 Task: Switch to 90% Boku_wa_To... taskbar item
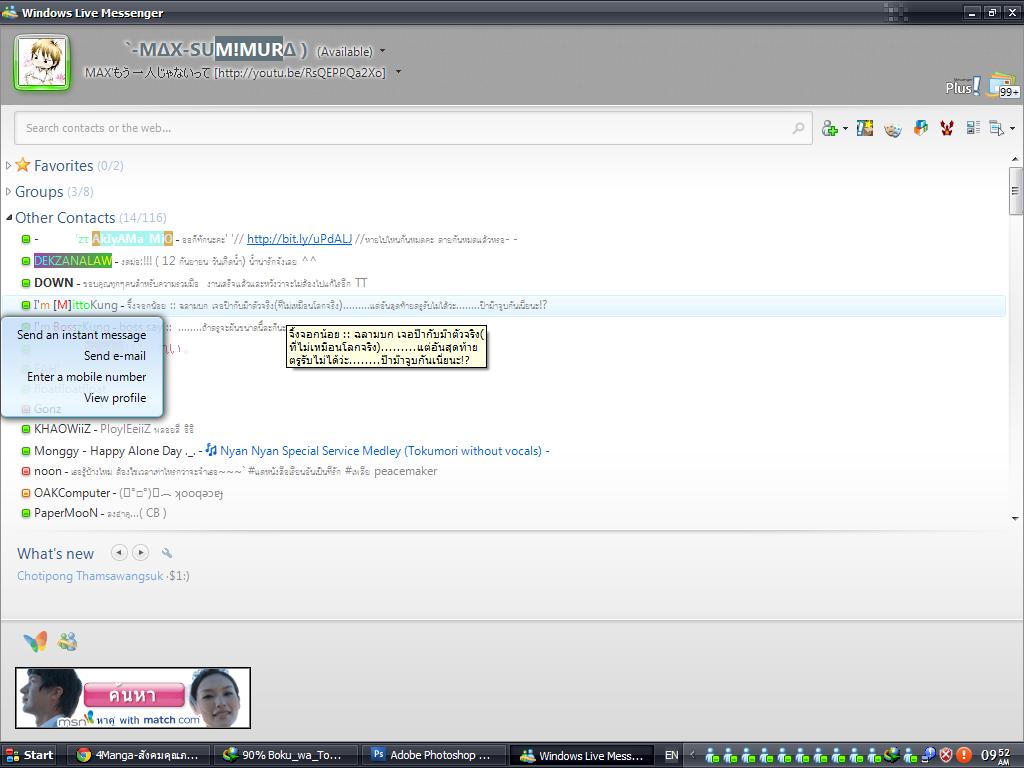284,755
